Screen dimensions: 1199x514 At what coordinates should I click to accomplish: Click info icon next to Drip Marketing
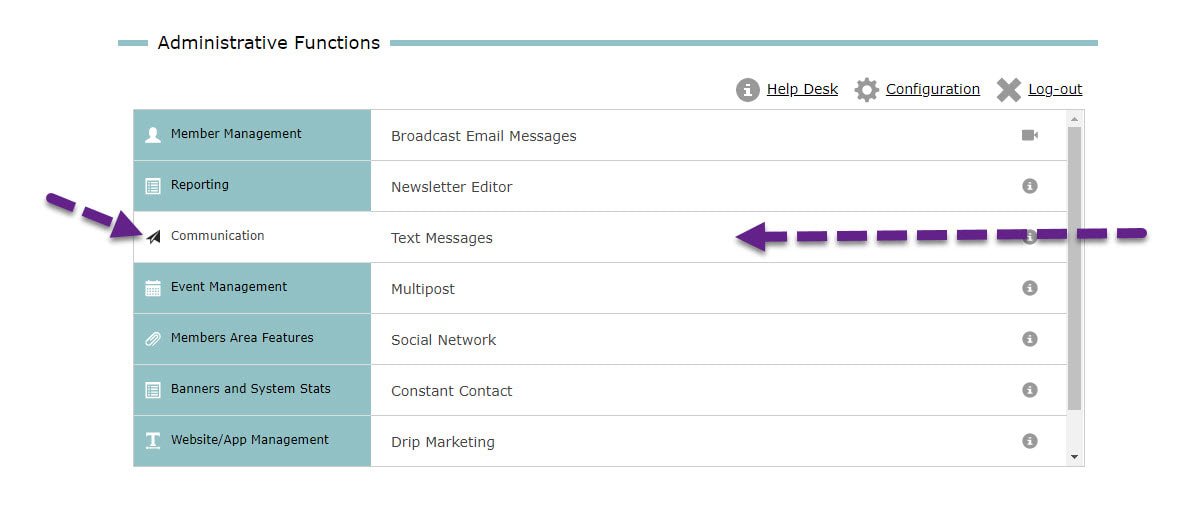(x=1030, y=441)
